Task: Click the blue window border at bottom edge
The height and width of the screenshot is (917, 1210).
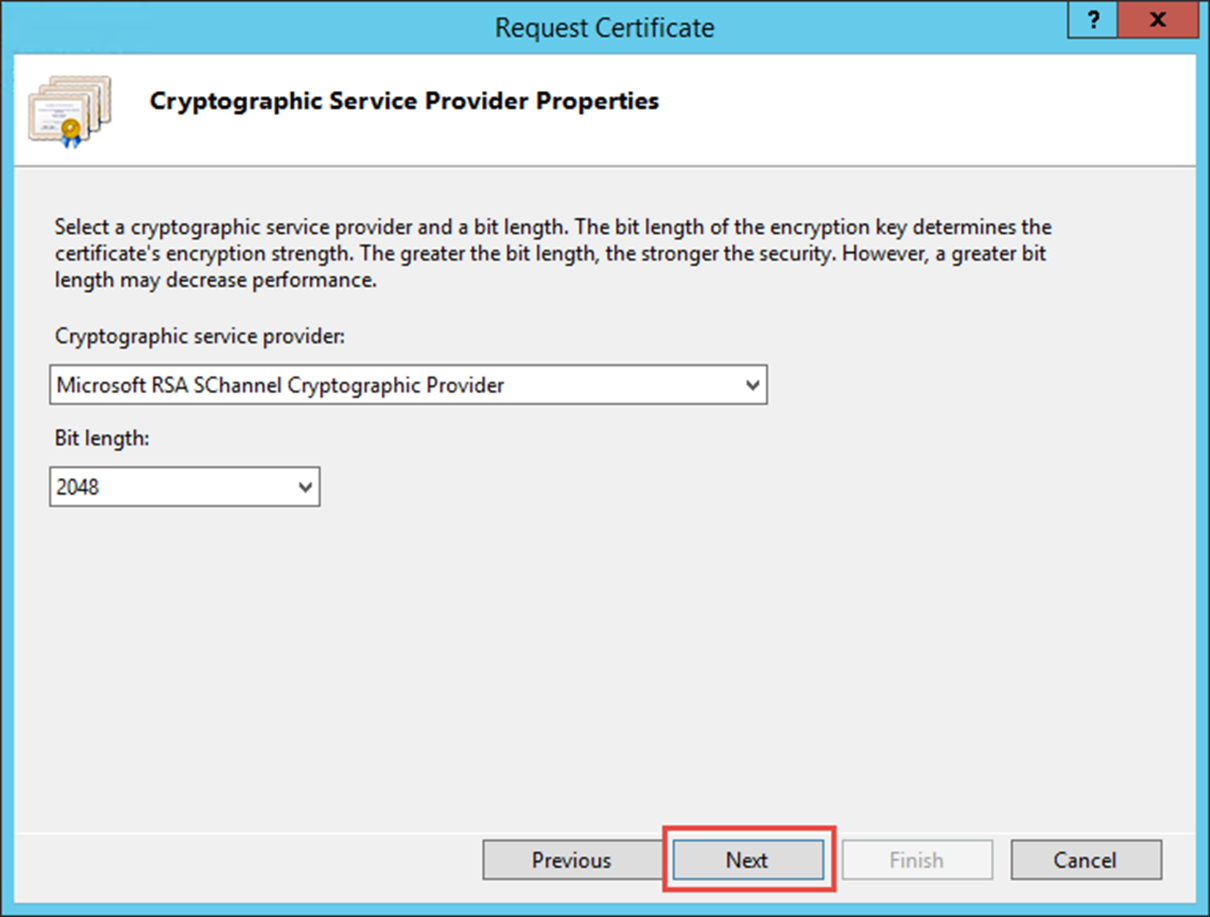Action: [x=604, y=911]
